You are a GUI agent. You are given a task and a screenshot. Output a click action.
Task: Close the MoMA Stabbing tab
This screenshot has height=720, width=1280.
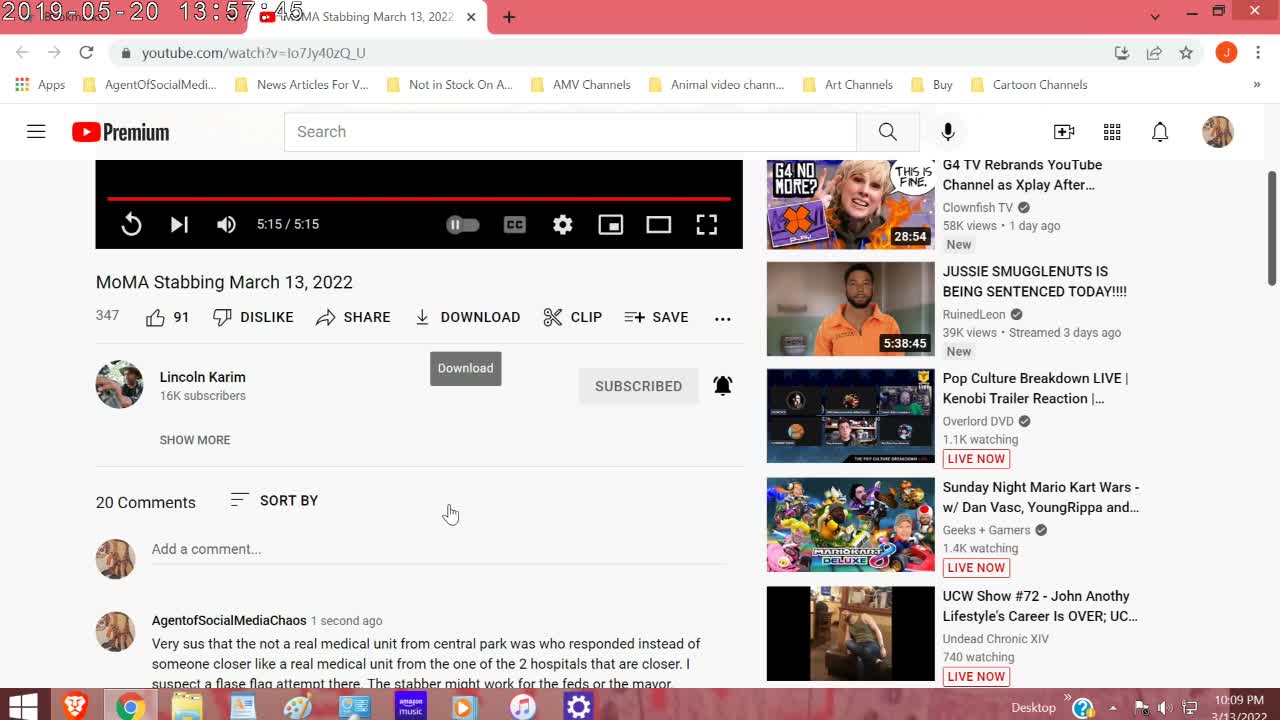[471, 17]
